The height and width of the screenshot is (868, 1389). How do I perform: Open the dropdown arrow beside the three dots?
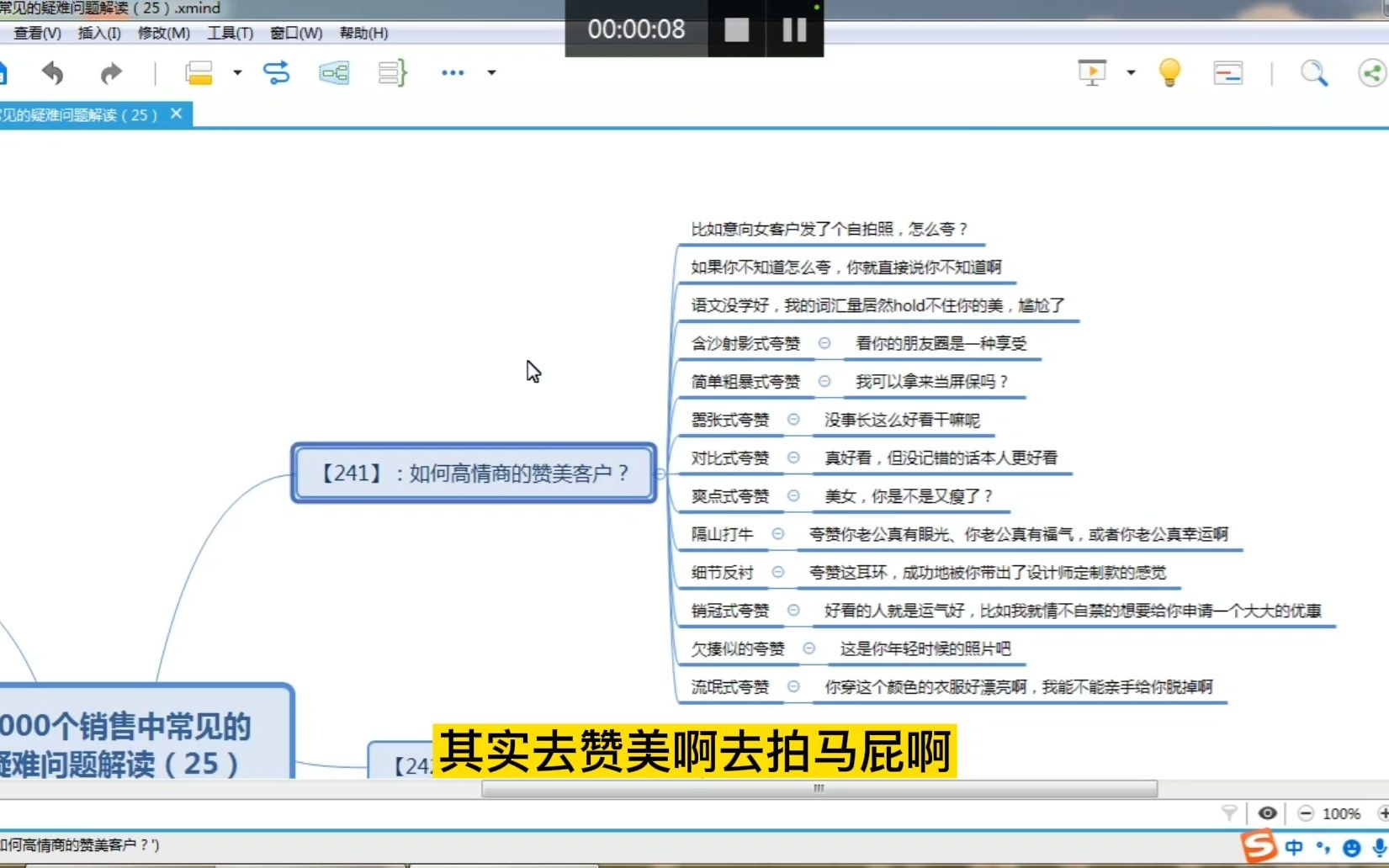click(491, 73)
